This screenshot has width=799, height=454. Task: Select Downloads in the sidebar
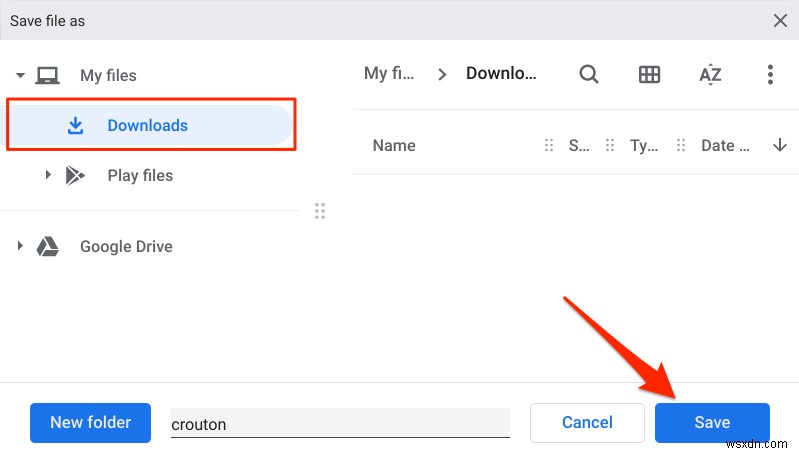pyautogui.click(x=147, y=126)
